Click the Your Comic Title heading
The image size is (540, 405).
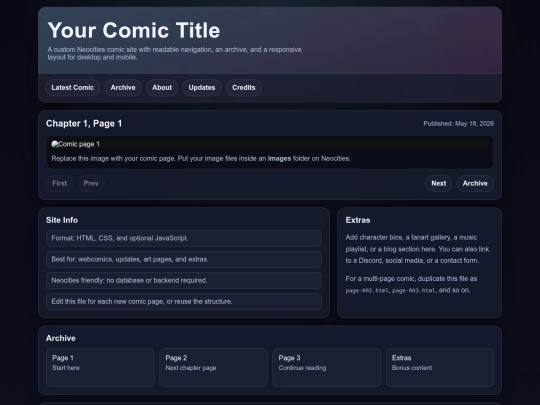coord(134,30)
